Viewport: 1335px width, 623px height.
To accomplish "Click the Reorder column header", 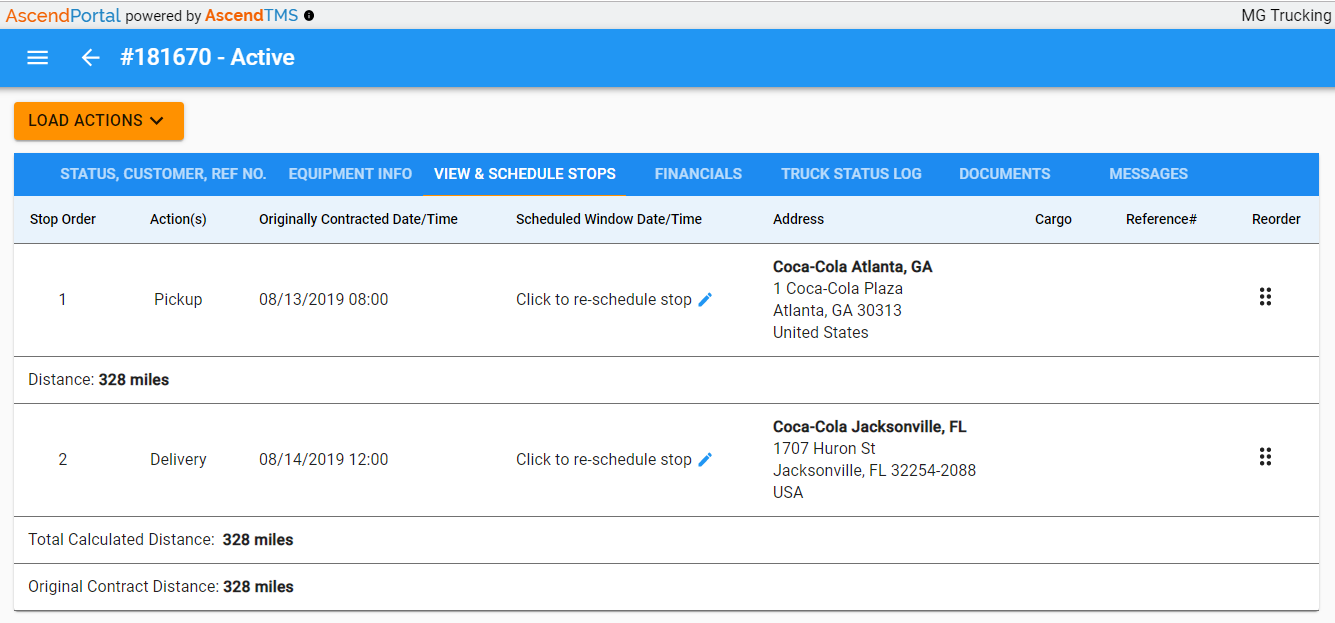I will (x=1276, y=219).
